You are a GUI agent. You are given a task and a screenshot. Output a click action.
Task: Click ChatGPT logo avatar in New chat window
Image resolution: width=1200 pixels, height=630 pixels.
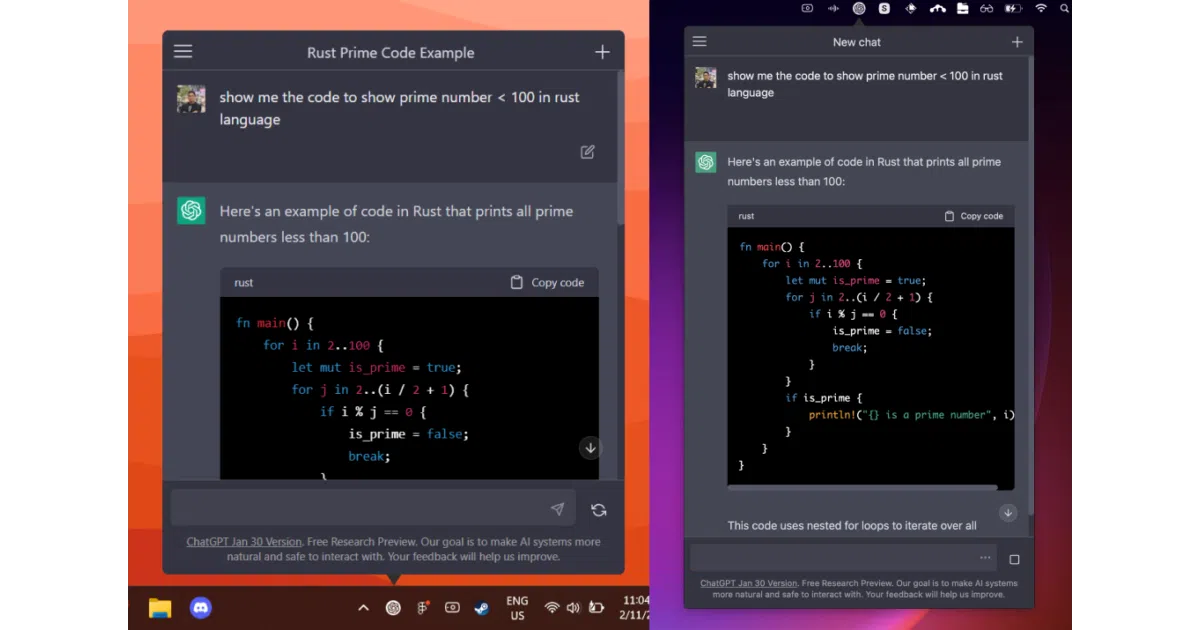pyautogui.click(x=706, y=162)
